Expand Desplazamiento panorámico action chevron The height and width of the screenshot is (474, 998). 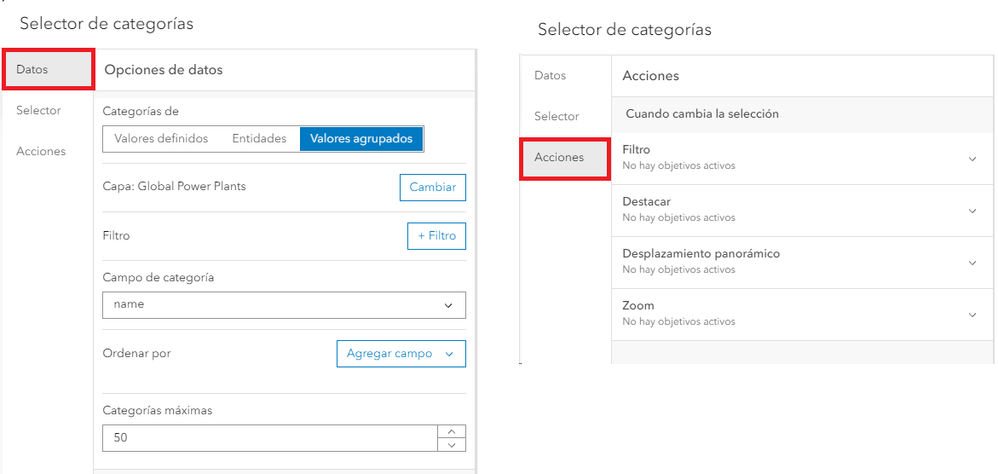[x=972, y=262]
